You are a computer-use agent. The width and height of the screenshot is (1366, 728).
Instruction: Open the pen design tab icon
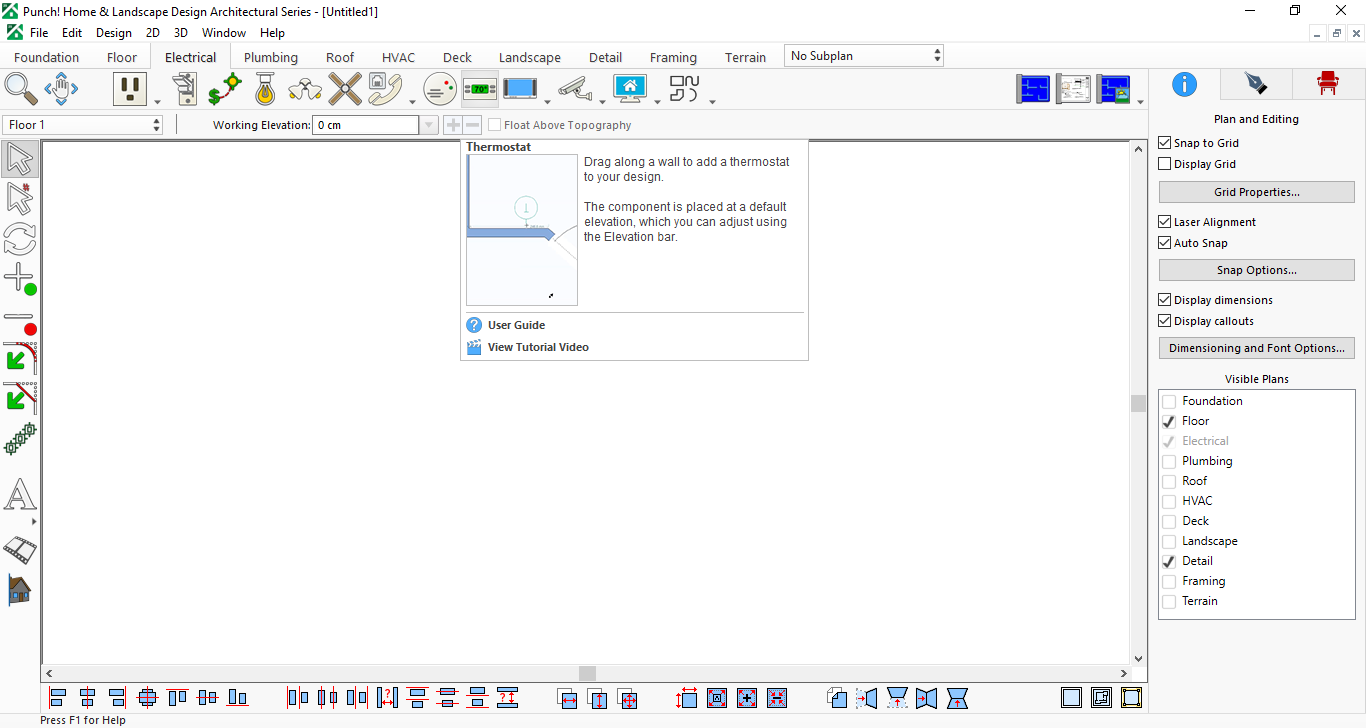pyautogui.click(x=1256, y=83)
